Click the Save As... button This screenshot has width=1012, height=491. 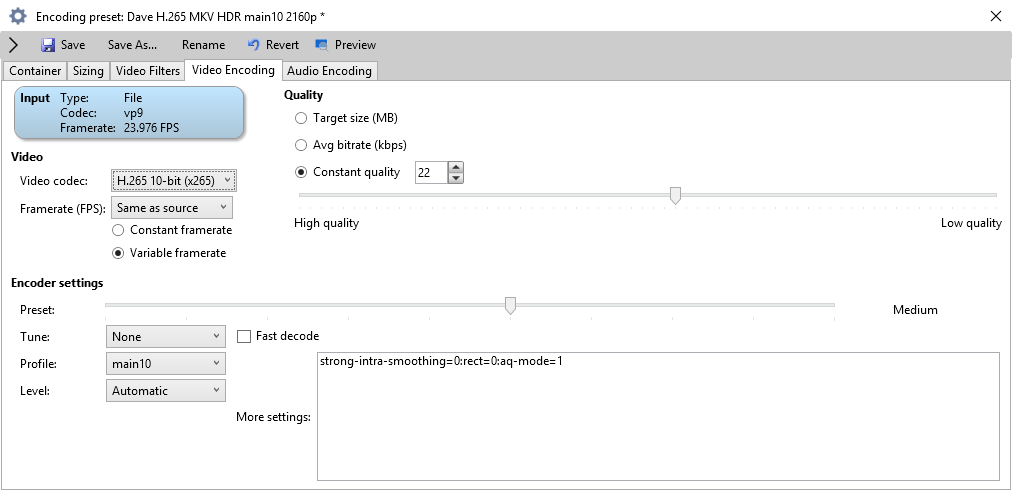click(x=132, y=45)
